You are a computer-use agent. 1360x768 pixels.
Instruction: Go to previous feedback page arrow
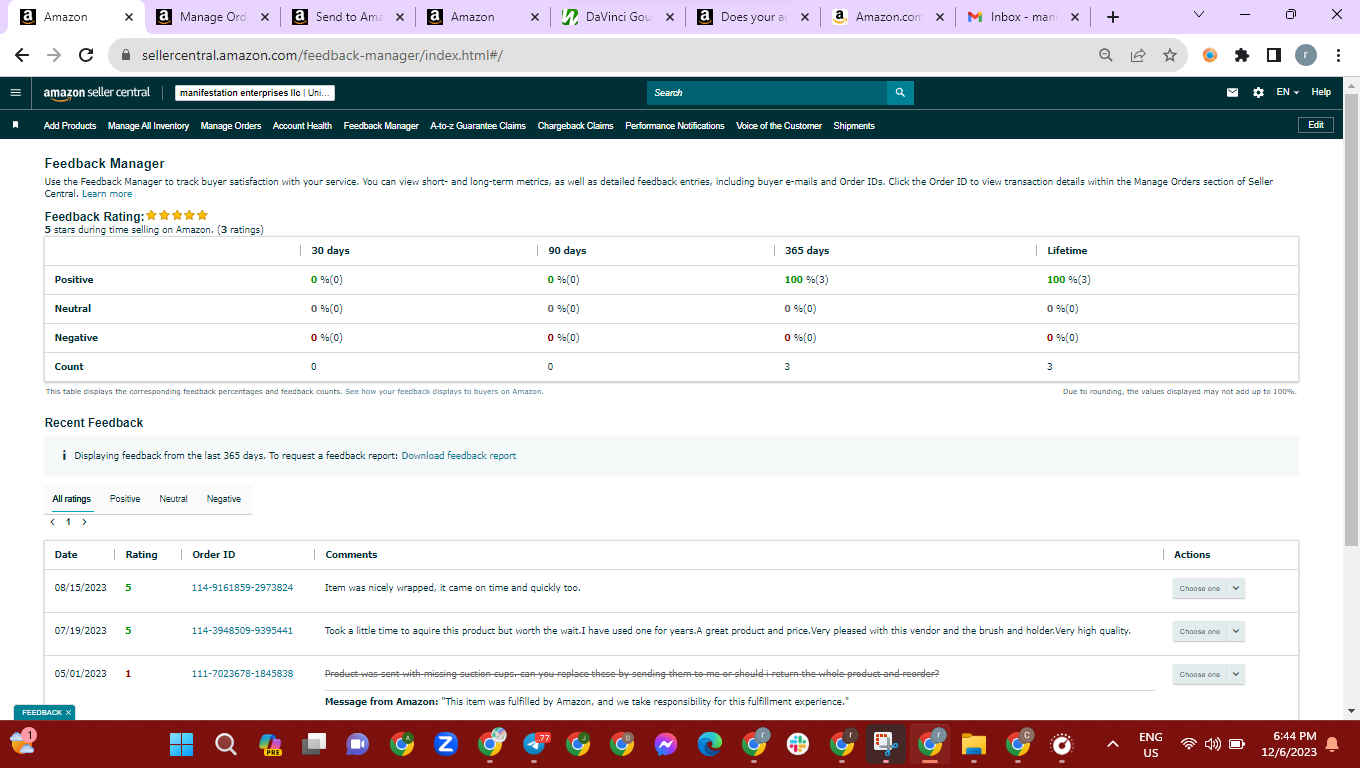coord(53,522)
